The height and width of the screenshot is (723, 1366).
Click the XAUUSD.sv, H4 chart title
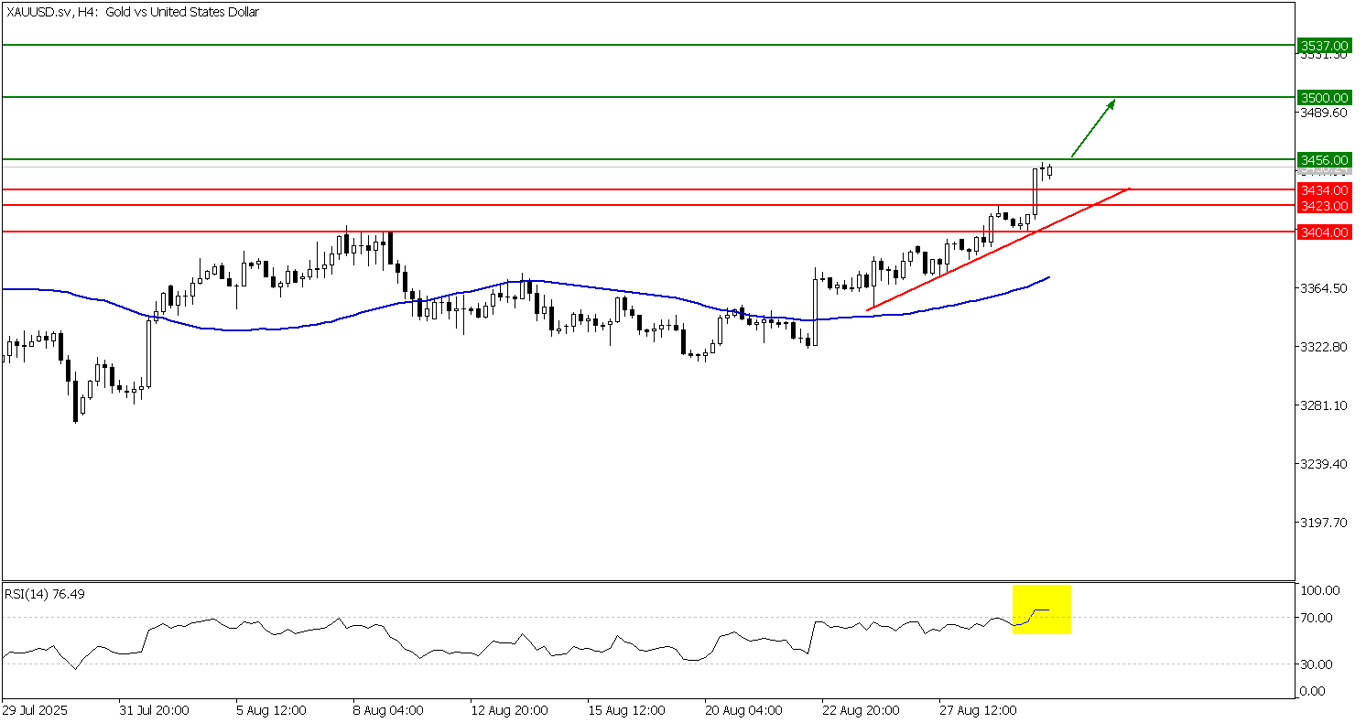(132, 12)
